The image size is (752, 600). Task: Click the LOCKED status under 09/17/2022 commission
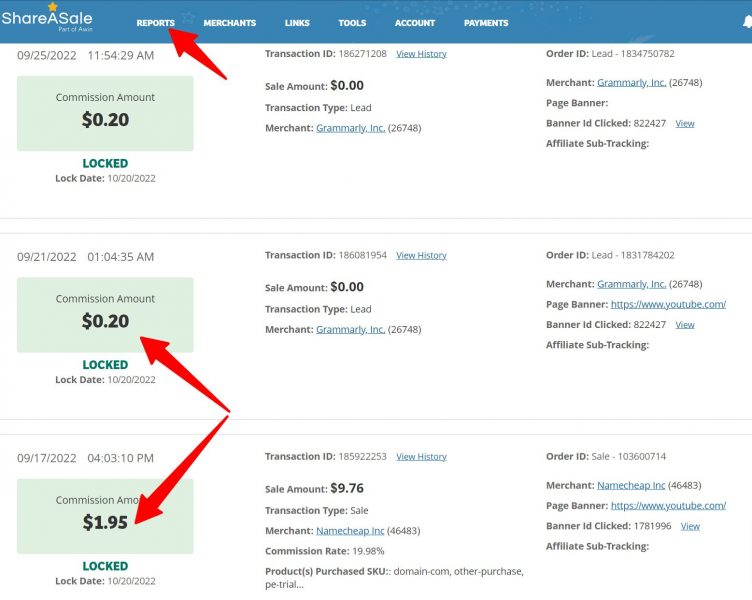pyautogui.click(x=105, y=566)
